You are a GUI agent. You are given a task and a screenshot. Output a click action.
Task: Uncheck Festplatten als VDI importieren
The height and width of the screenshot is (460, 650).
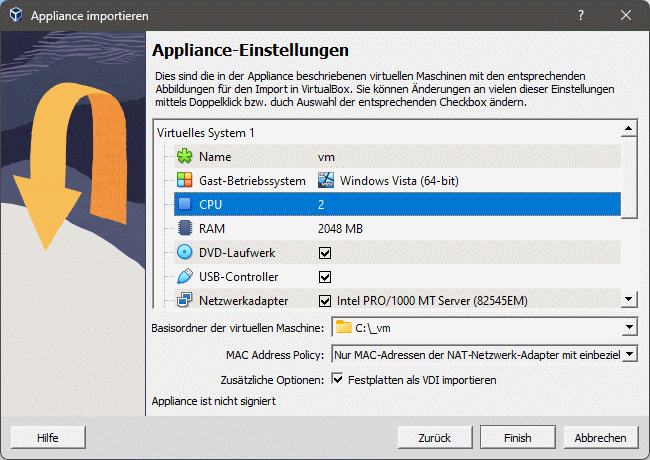(x=337, y=379)
